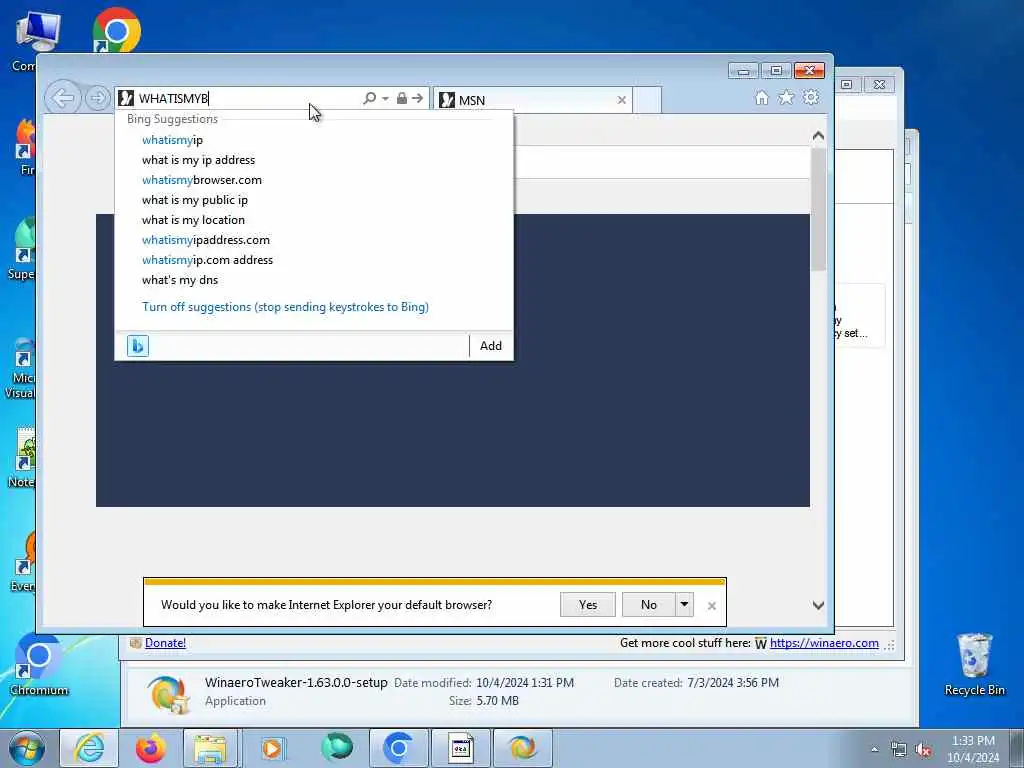The image size is (1024, 768).
Task: Click the address bar search magnifier icon
Action: click(x=370, y=98)
